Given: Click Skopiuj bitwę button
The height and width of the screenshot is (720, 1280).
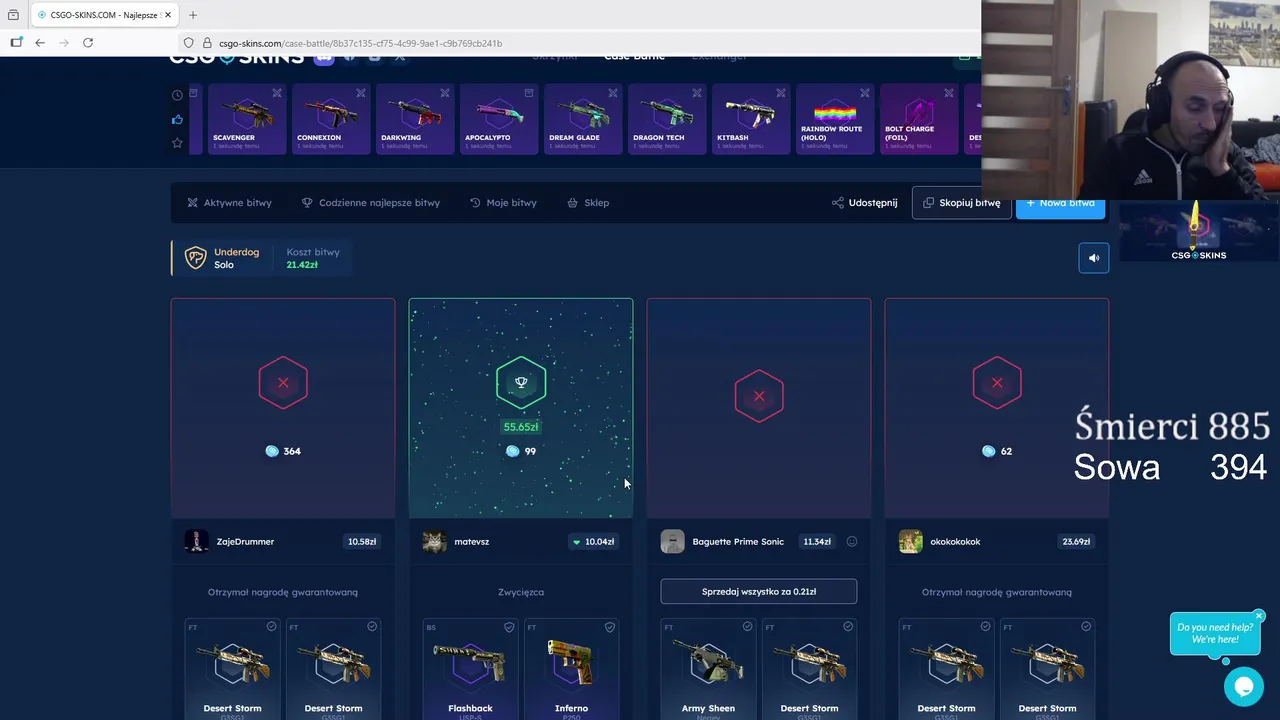Looking at the screenshot, I should click(x=961, y=203).
